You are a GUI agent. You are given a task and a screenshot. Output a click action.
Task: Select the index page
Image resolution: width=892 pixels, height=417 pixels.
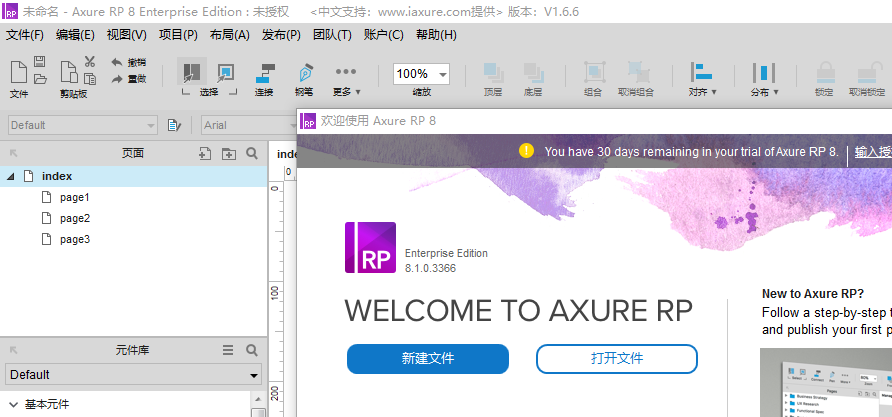[134, 176]
